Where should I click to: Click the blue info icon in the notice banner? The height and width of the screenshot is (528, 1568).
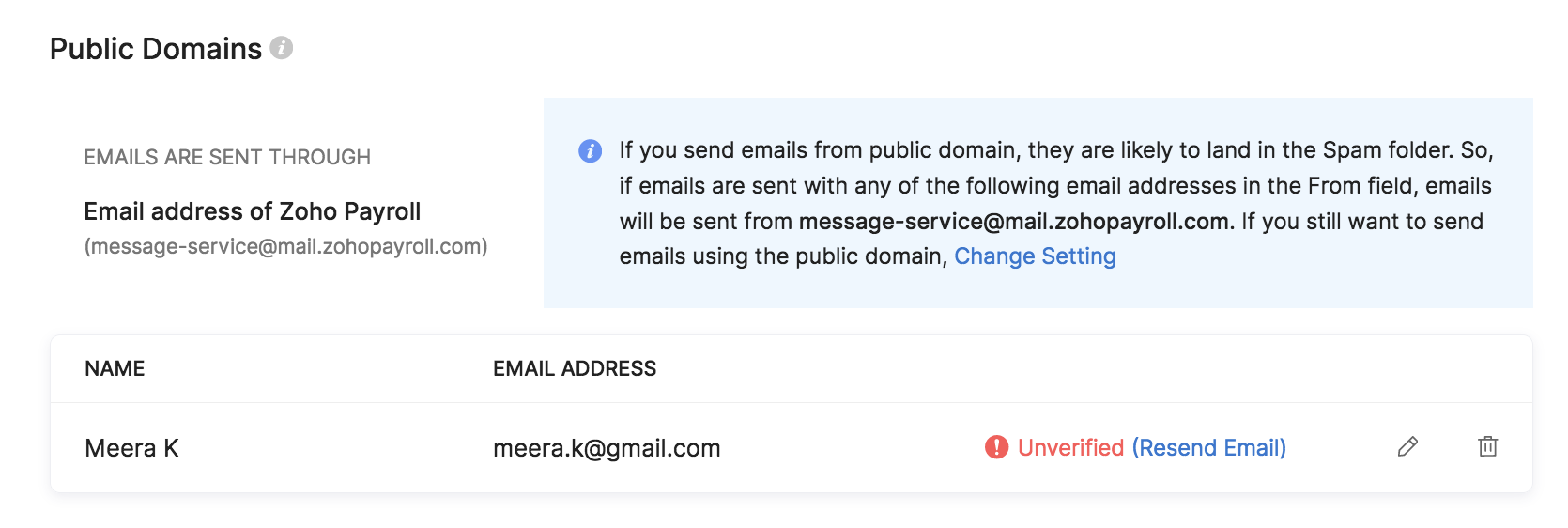tap(590, 150)
